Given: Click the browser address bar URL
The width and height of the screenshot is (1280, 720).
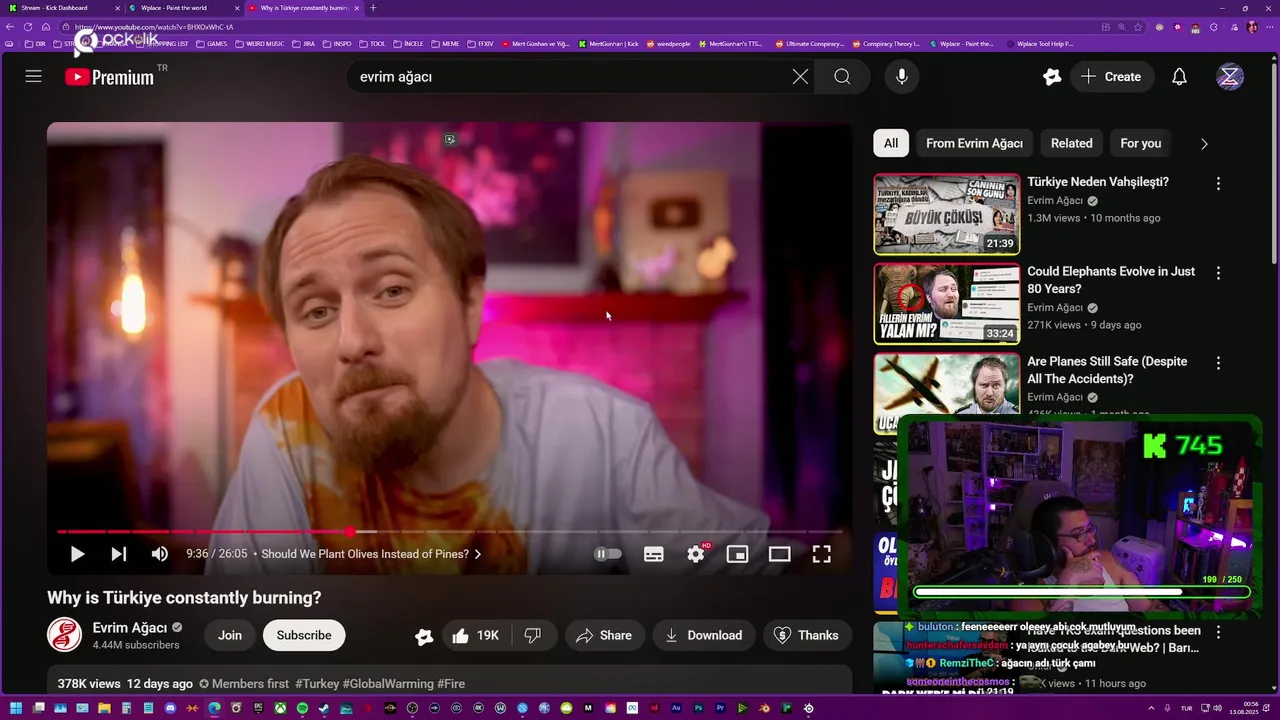Looking at the screenshot, I should coord(154,27).
